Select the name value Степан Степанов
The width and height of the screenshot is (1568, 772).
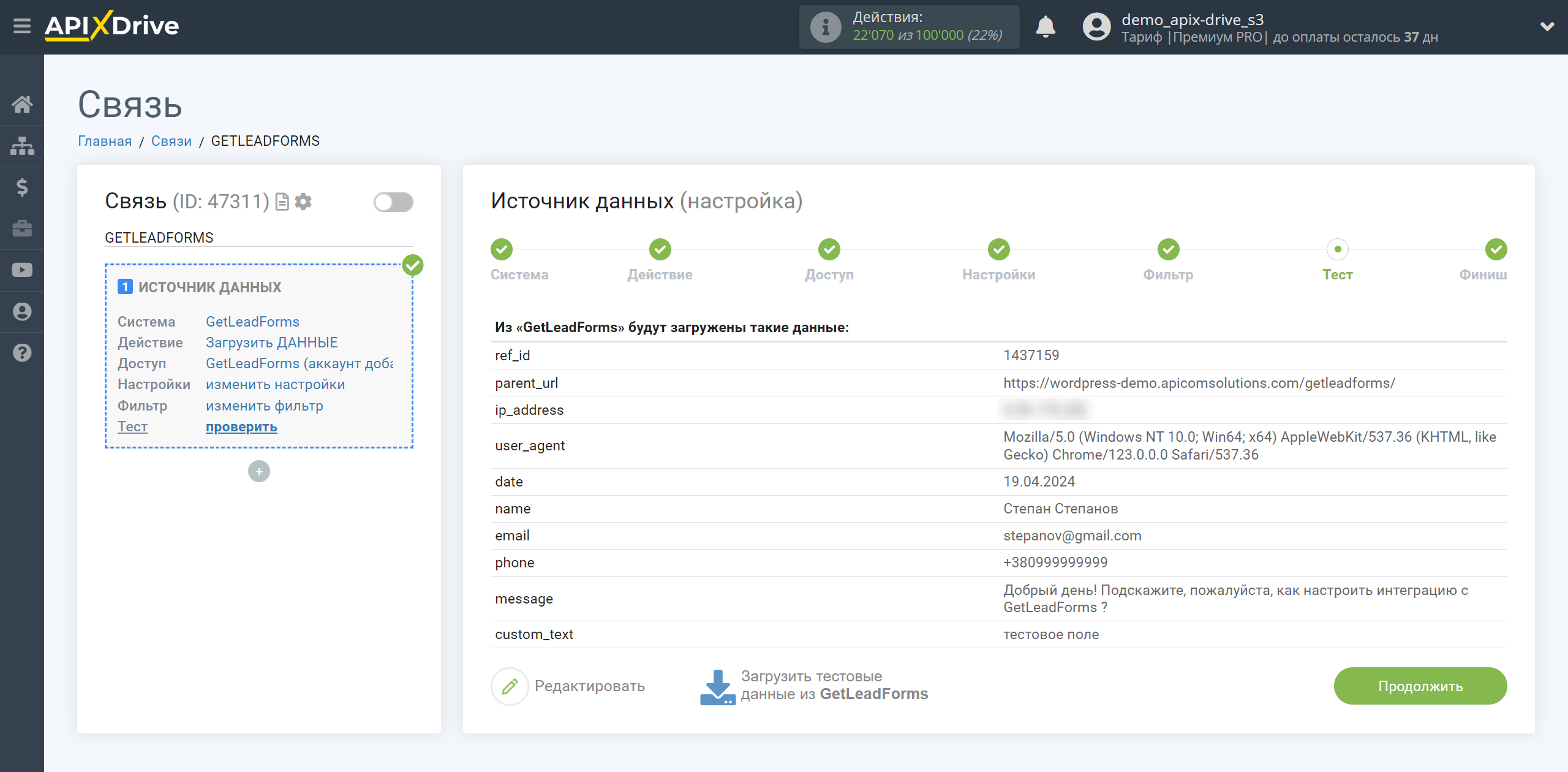pyautogui.click(x=1060, y=509)
